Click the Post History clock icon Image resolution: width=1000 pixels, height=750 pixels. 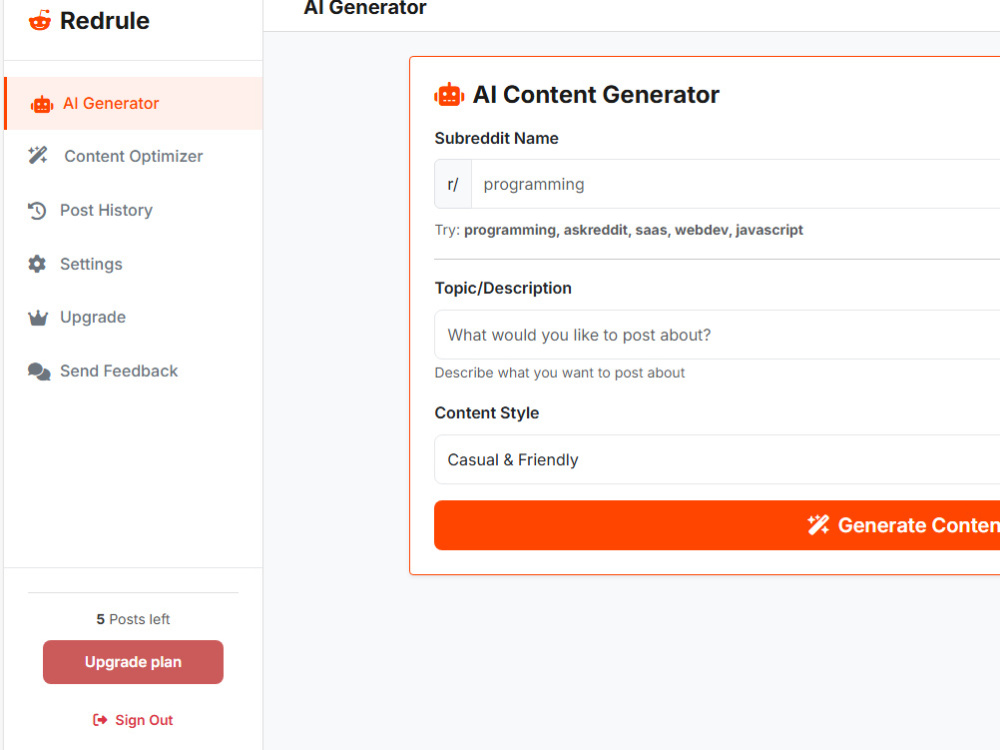tap(37, 210)
